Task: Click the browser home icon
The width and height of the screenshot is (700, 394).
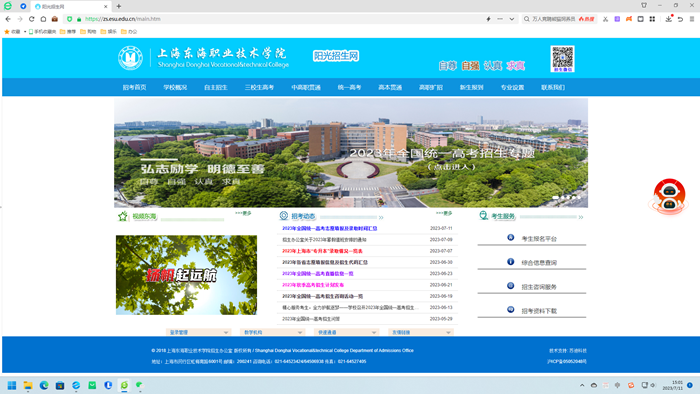Action: coord(43,19)
